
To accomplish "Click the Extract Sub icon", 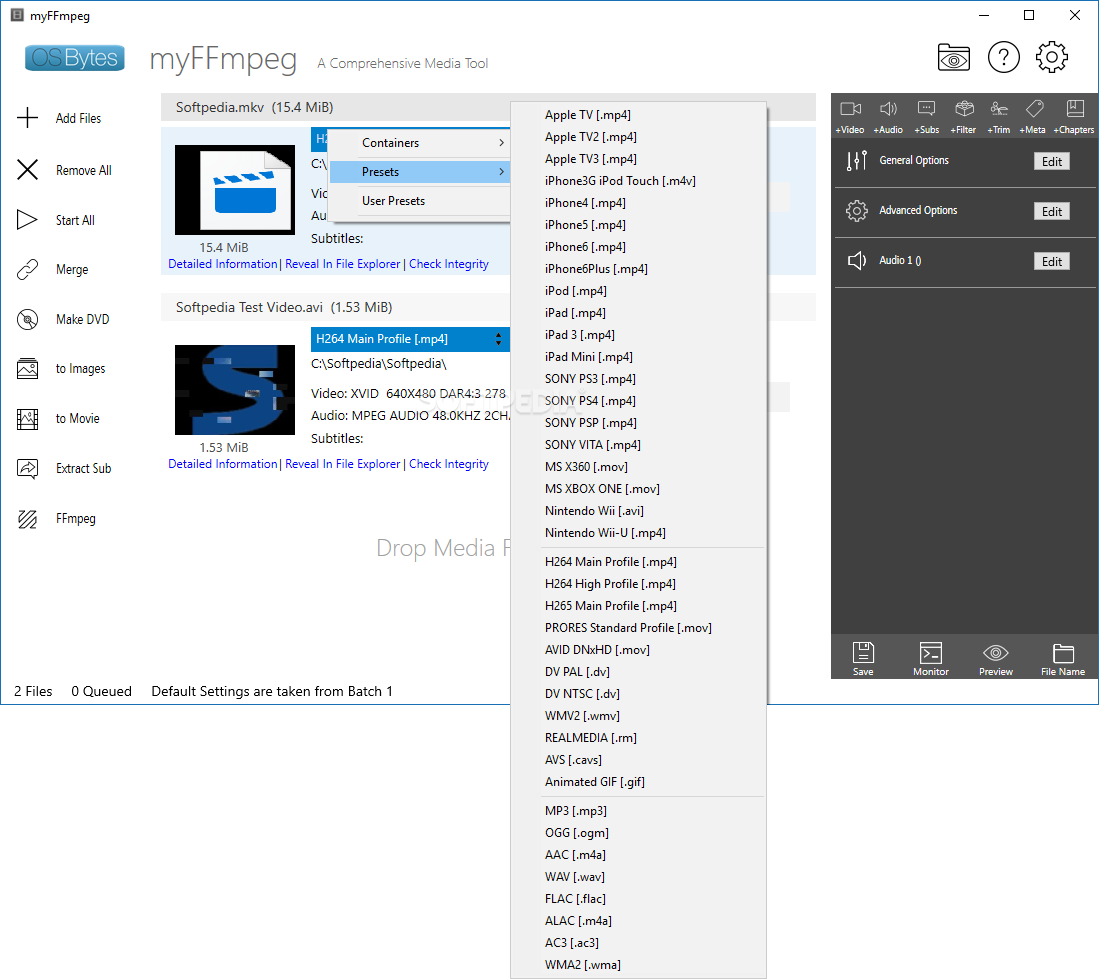I will pyautogui.click(x=27, y=468).
